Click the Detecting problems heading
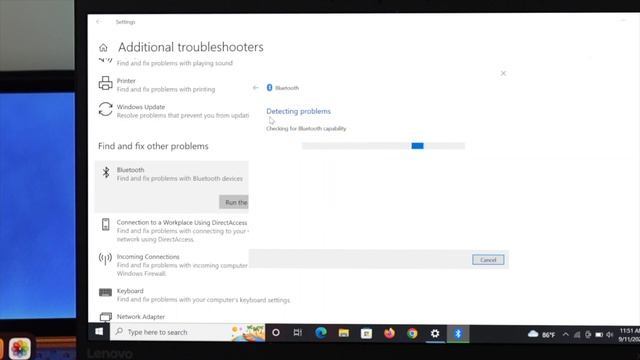Screen dimensions: 640x360 tap(298, 111)
